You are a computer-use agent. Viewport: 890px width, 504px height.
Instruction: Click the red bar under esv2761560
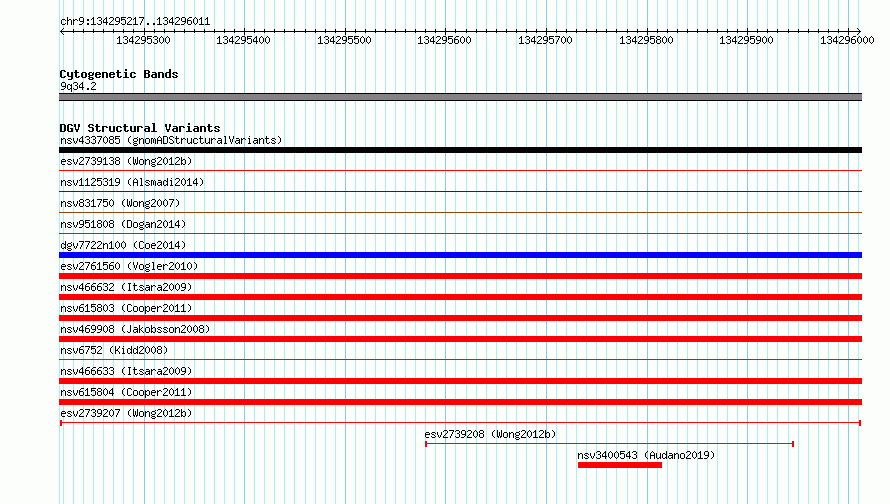tap(460, 276)
